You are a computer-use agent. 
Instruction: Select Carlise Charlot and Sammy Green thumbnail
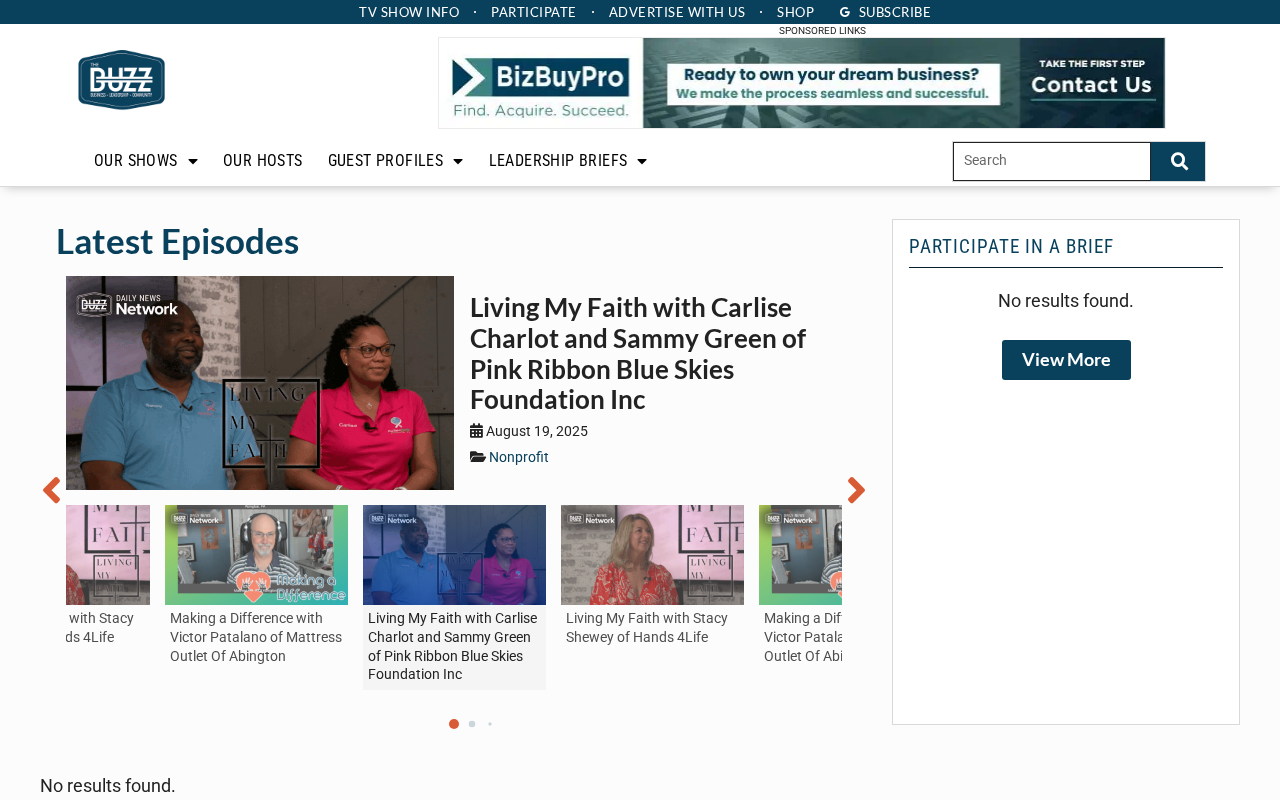(454, 555)
